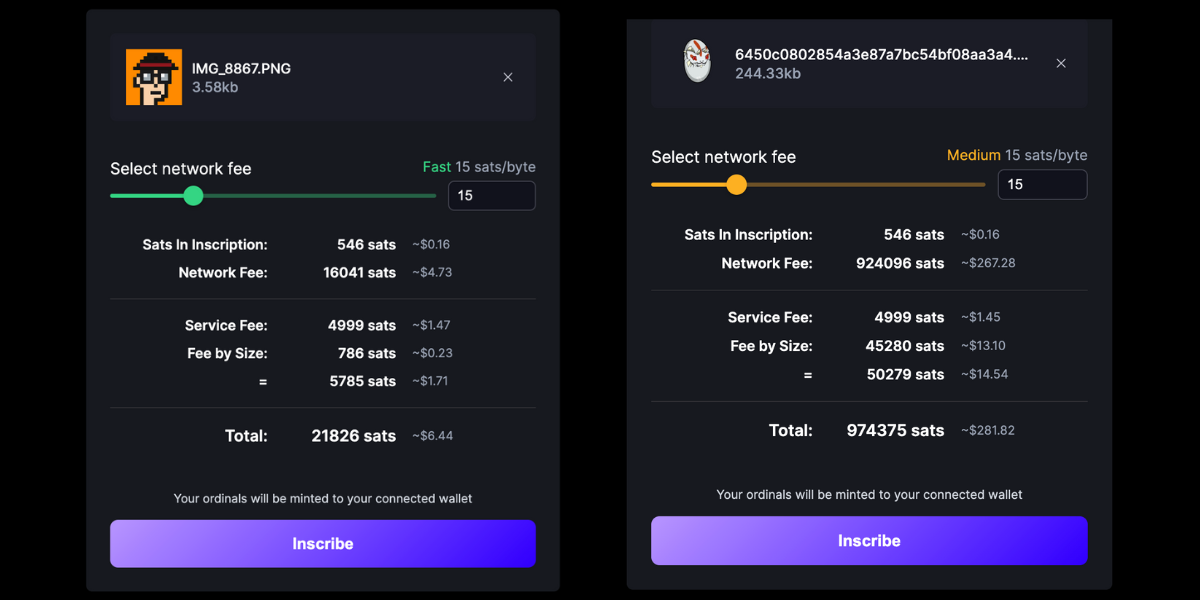
Task: Click the IMG_8867.PNG file name
Action: click(x=241, y=69)
